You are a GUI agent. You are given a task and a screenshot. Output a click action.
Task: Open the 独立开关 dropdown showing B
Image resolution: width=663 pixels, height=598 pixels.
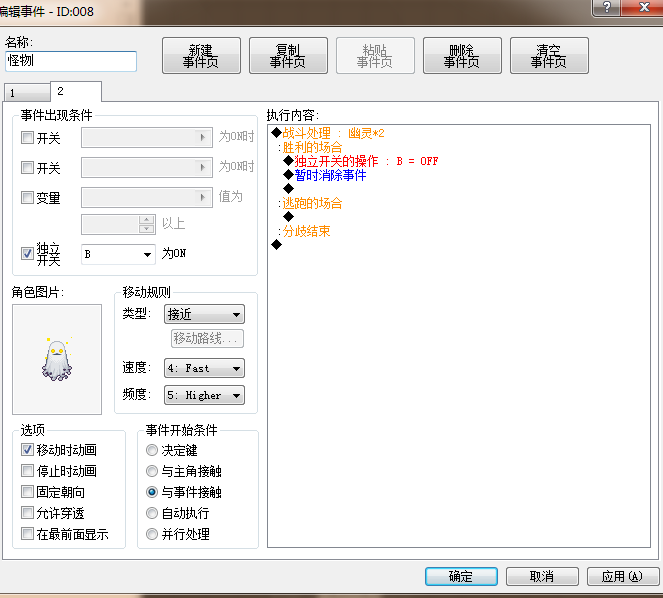(118, 254)
